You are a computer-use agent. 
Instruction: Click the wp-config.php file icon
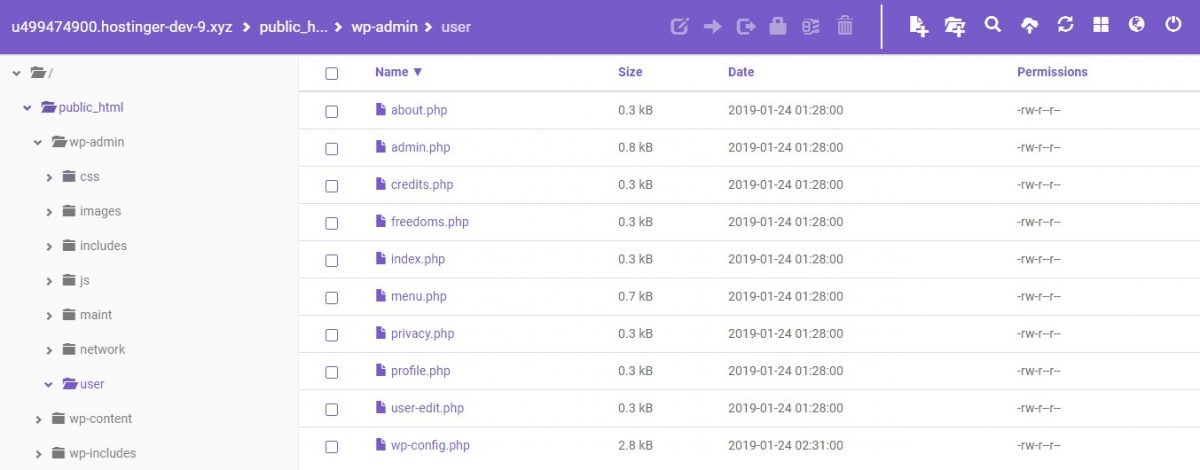(381, 445)
